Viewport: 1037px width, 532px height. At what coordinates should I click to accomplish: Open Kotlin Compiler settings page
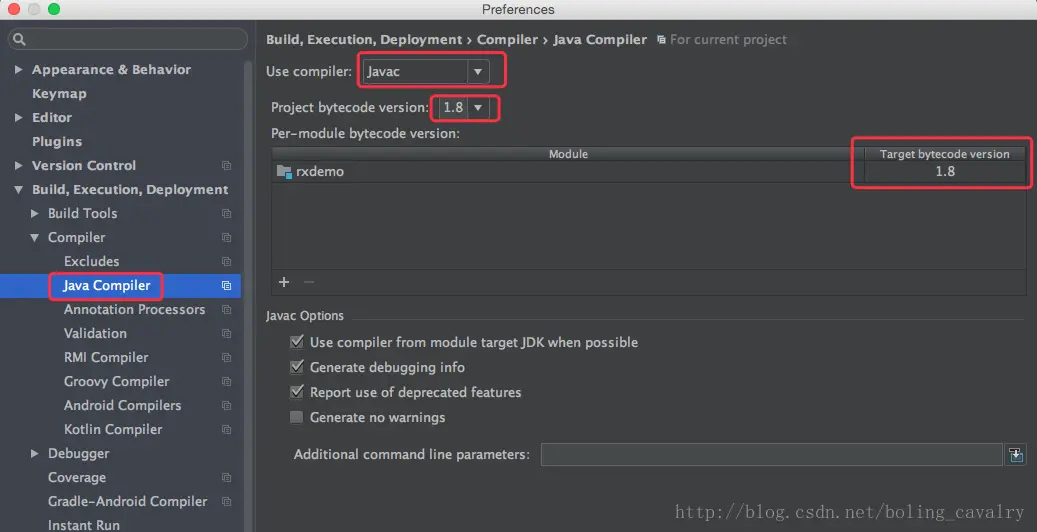tap(113, 429)
